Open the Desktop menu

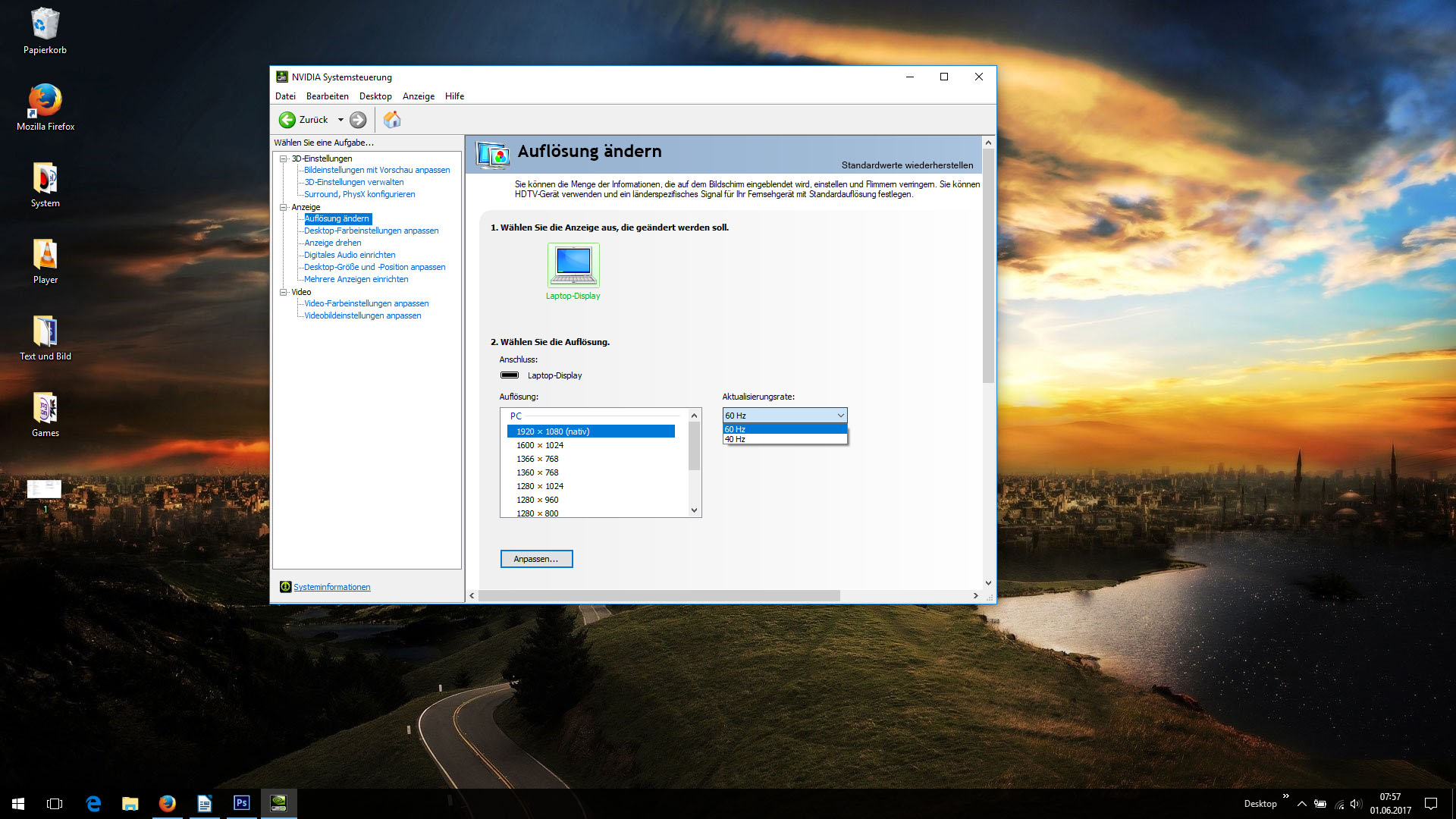tap(375, 96)
